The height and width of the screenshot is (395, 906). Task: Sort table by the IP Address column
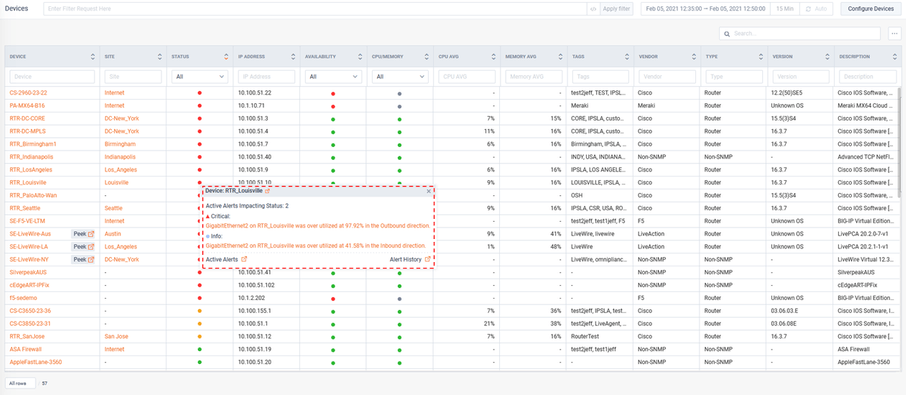[293, 57]
